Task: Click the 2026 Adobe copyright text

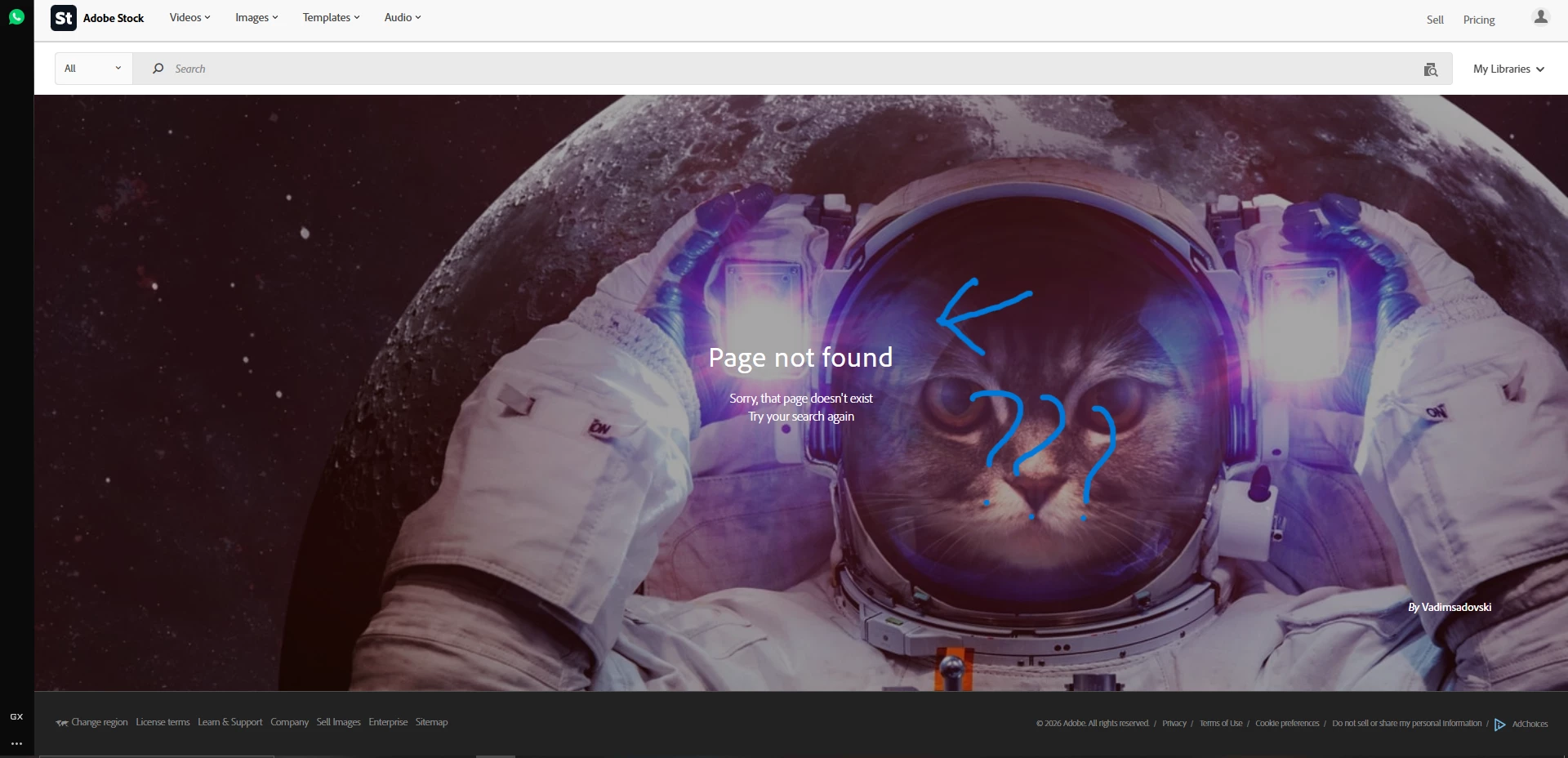Action: (1093, 724)
